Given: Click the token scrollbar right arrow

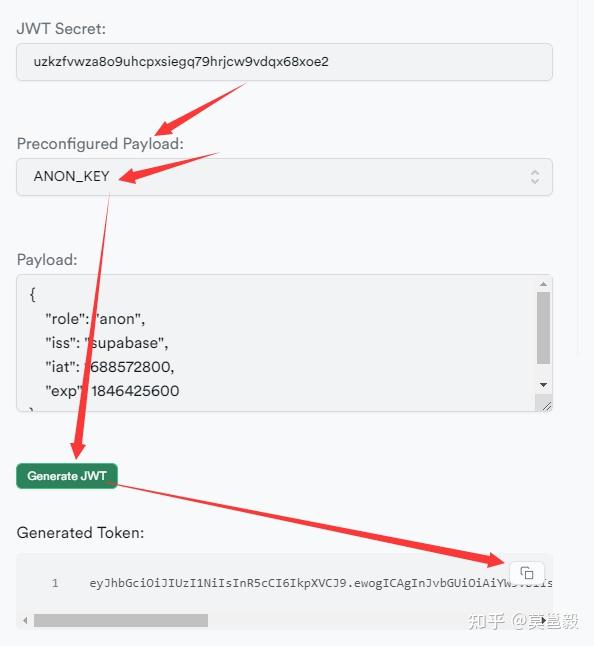Looking at the screenshot, I should point(544,620).
